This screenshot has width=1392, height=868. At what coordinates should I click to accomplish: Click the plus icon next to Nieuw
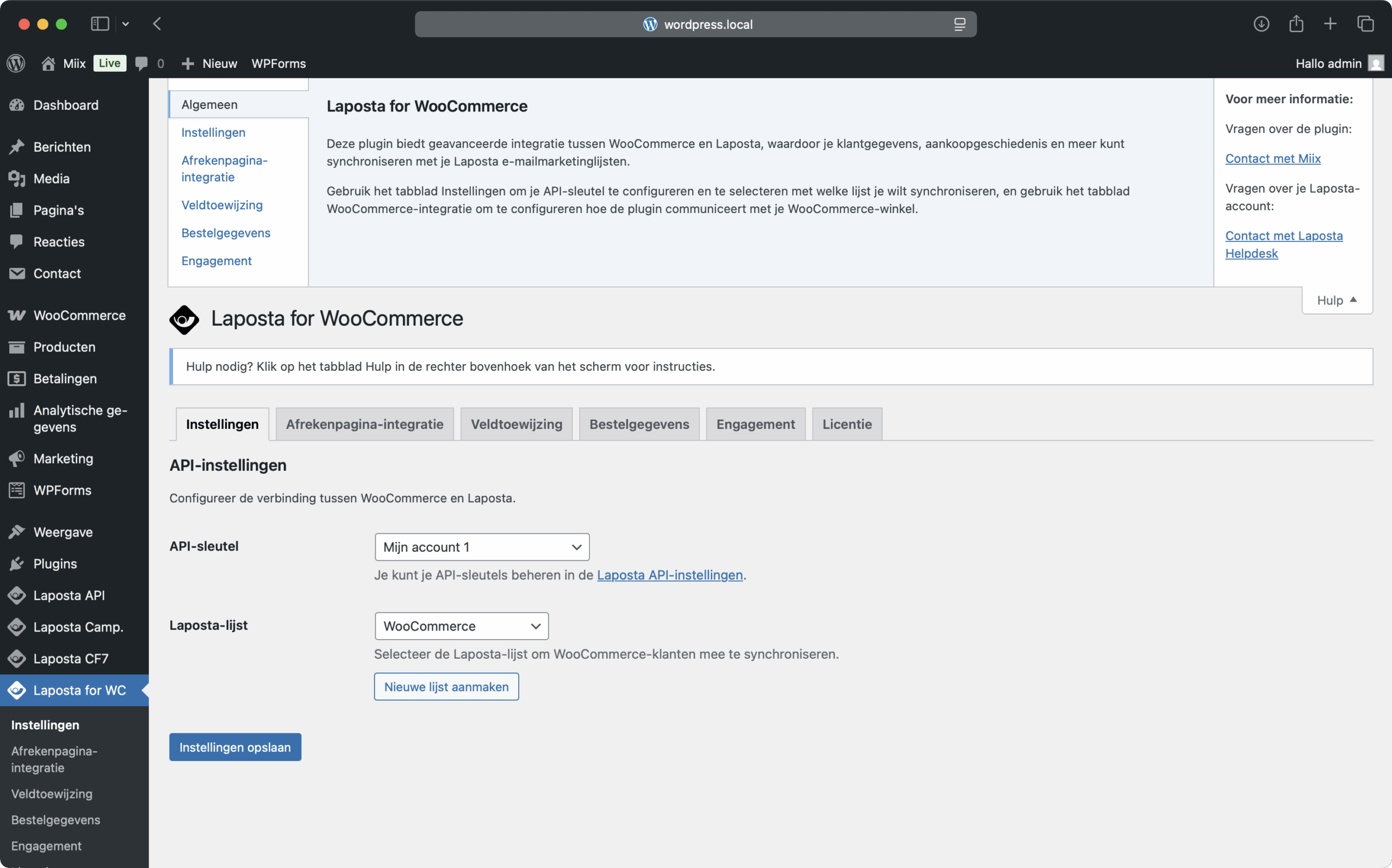coord(187,64)
